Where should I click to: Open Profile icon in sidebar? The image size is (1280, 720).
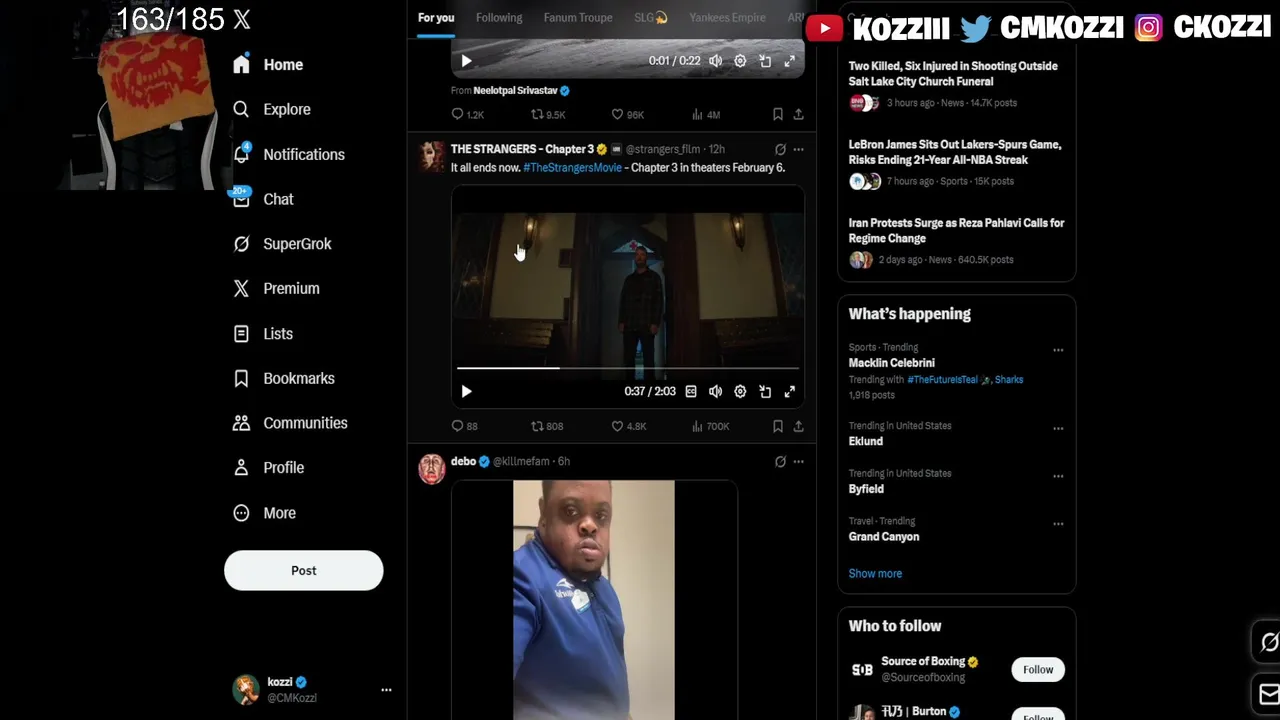[241, 467]
